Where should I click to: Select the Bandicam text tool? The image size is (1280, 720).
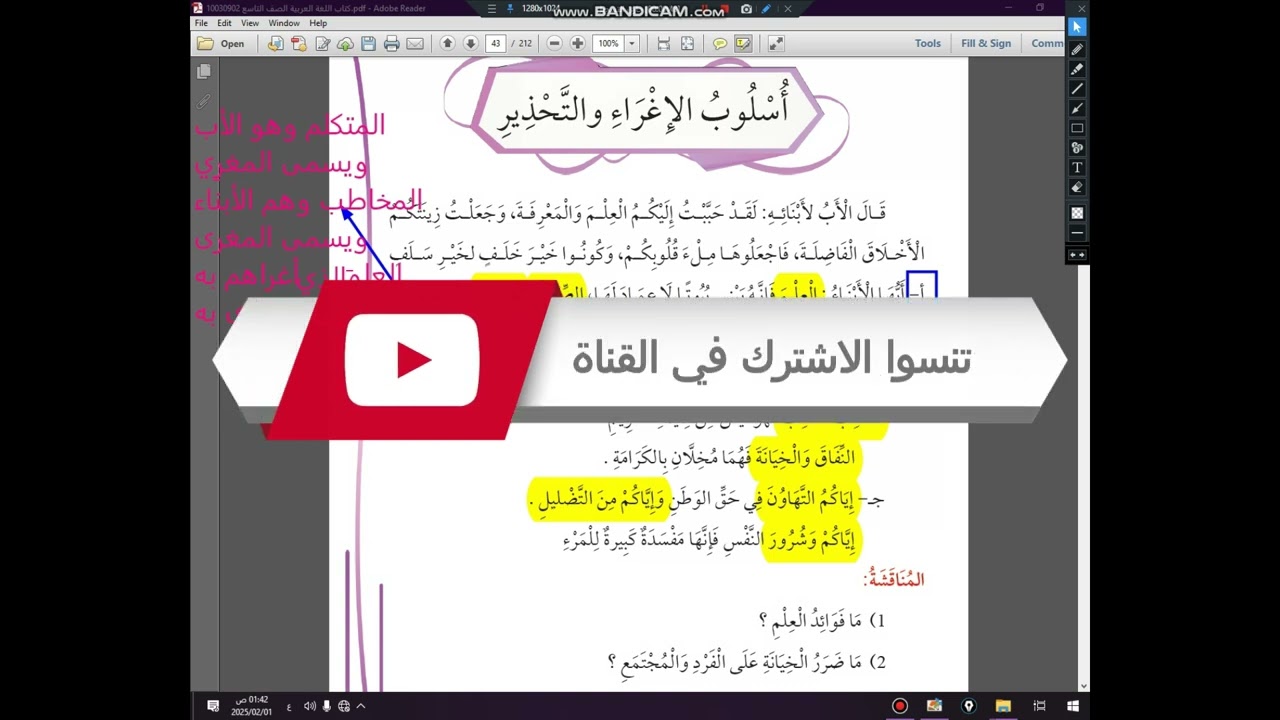1077,167
